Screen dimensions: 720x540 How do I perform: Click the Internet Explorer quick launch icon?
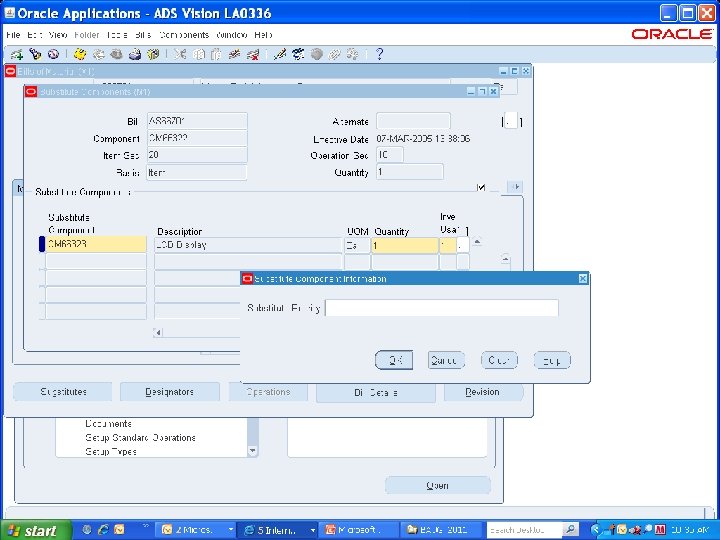click(x=102, y=530)
